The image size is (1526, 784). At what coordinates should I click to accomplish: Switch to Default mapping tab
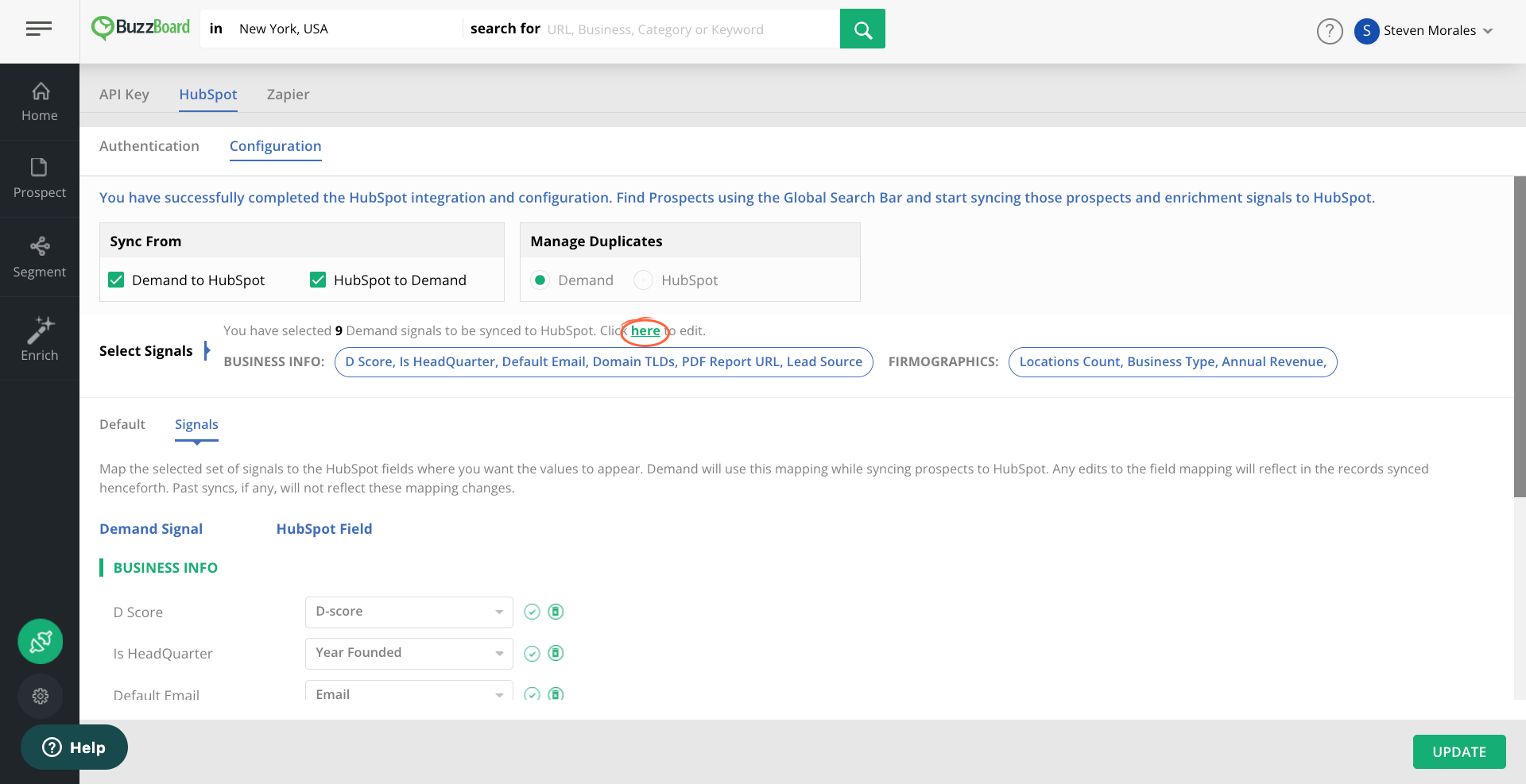tap(122, 424)
